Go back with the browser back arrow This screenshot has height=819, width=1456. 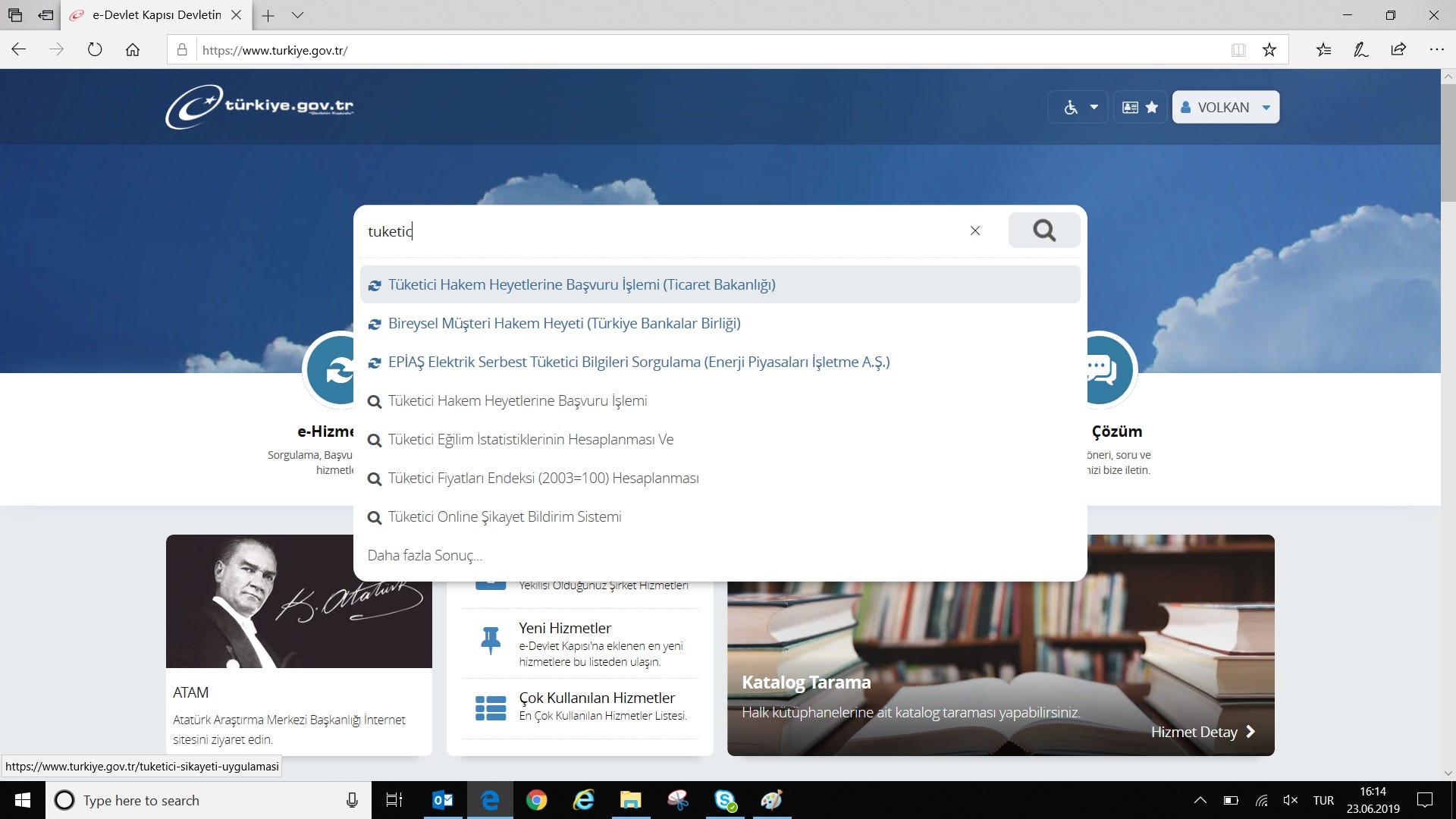(19, 50)
